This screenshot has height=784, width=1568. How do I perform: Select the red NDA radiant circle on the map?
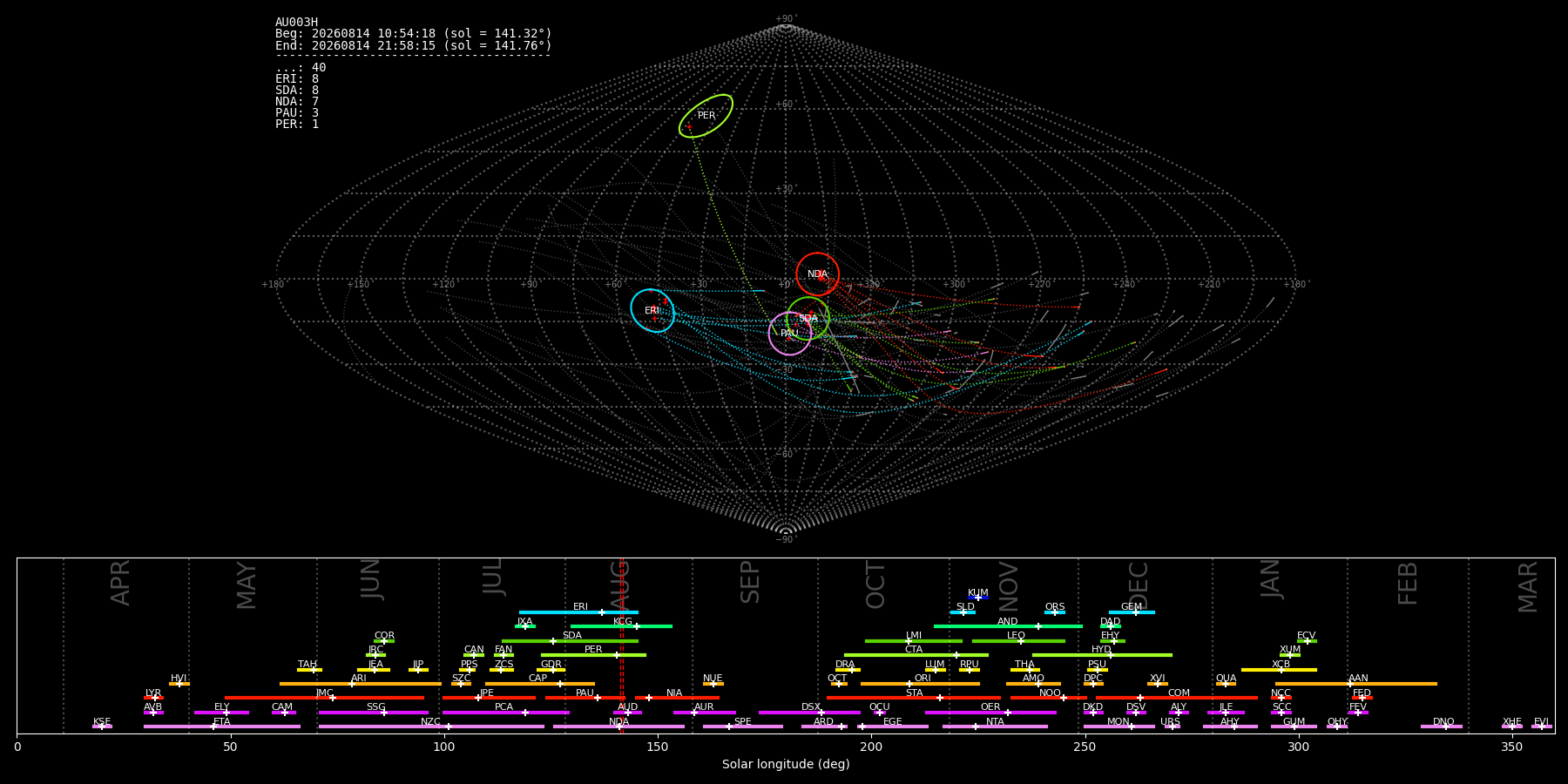click(x=817, y=274)
